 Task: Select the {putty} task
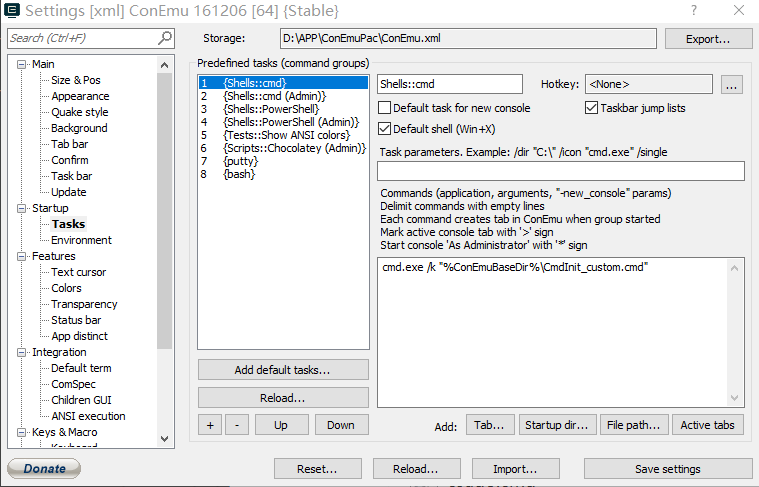(283, 161)
